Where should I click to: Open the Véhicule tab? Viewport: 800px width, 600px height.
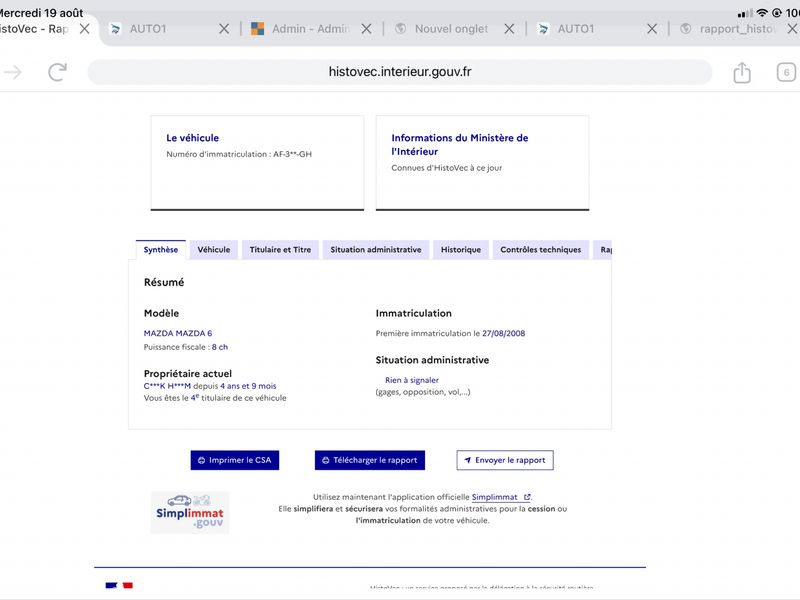coord(214,249)
